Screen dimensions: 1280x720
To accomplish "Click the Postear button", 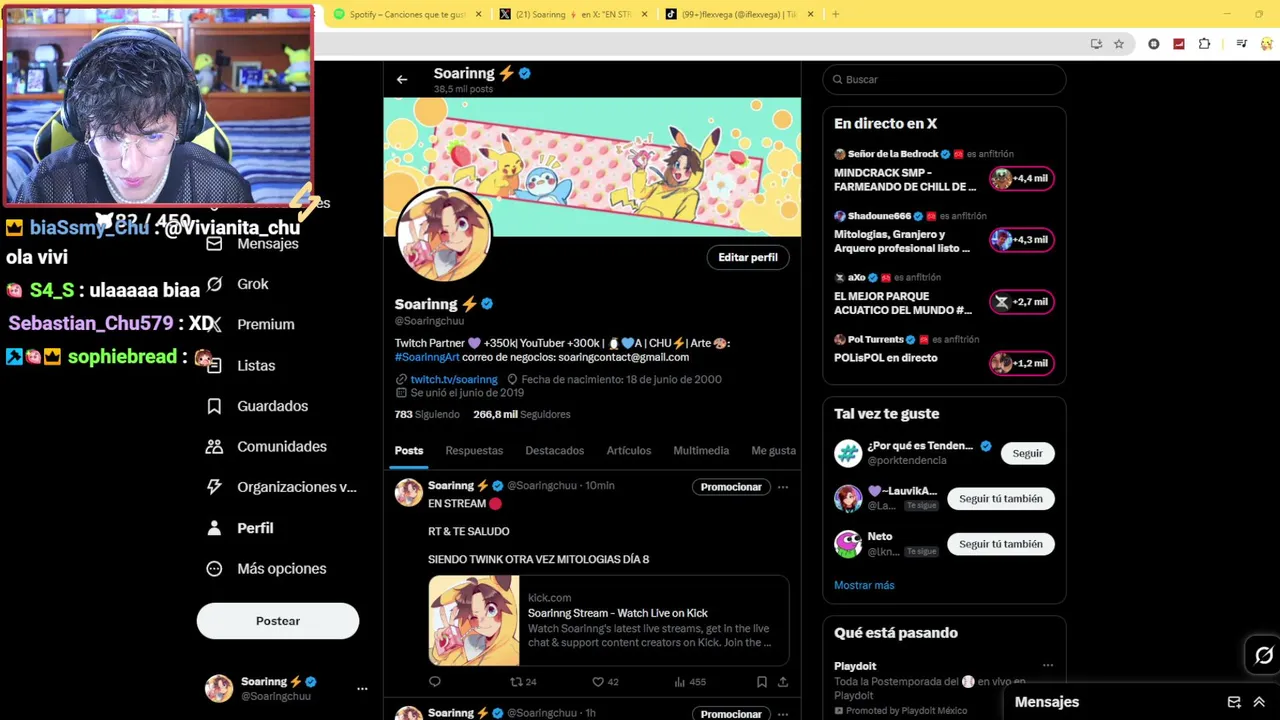I will point(278,621).
